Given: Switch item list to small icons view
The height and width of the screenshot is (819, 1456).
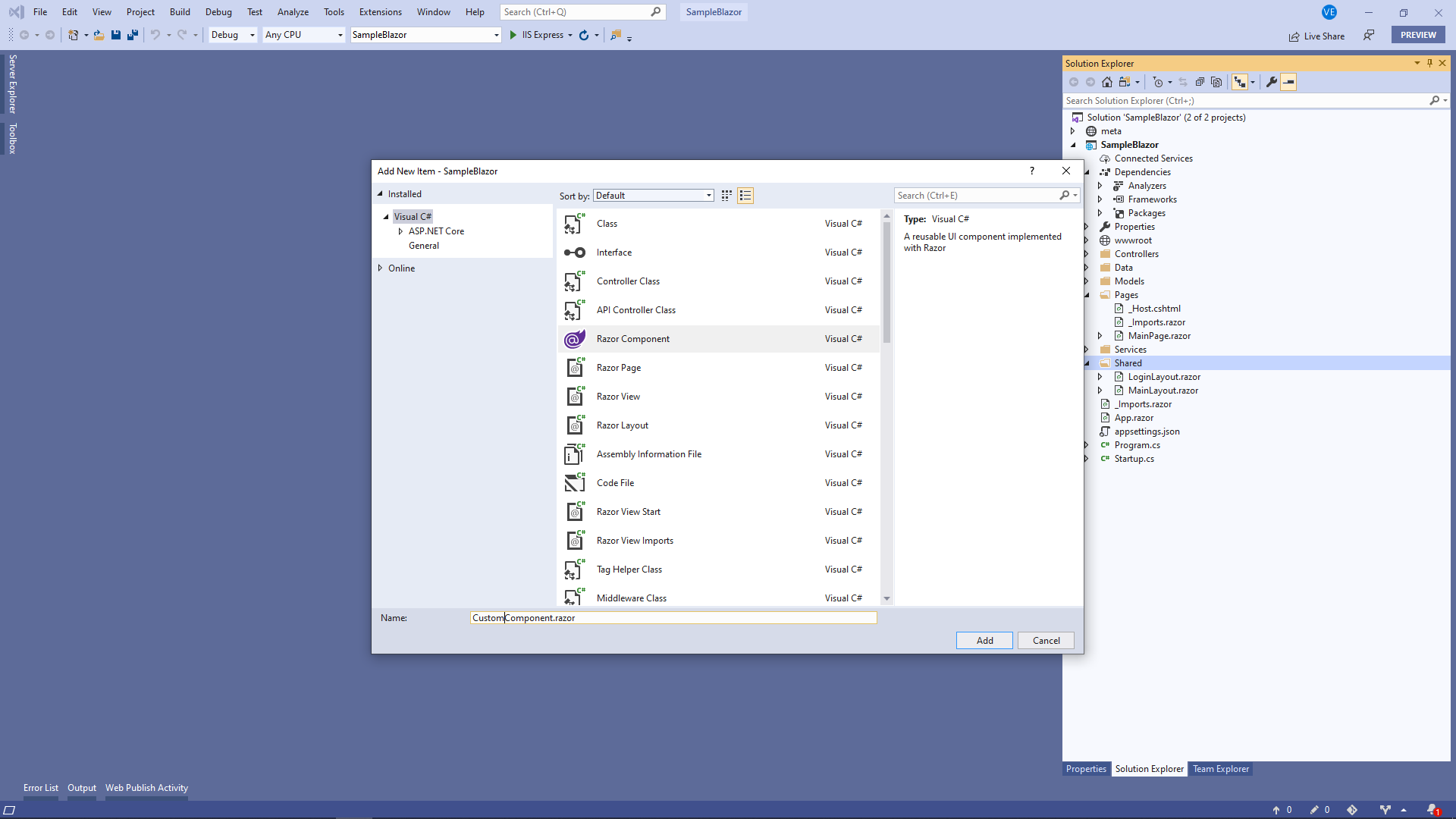Looking at the screenshot, I should pyautogui.click(x=726, y=196).
